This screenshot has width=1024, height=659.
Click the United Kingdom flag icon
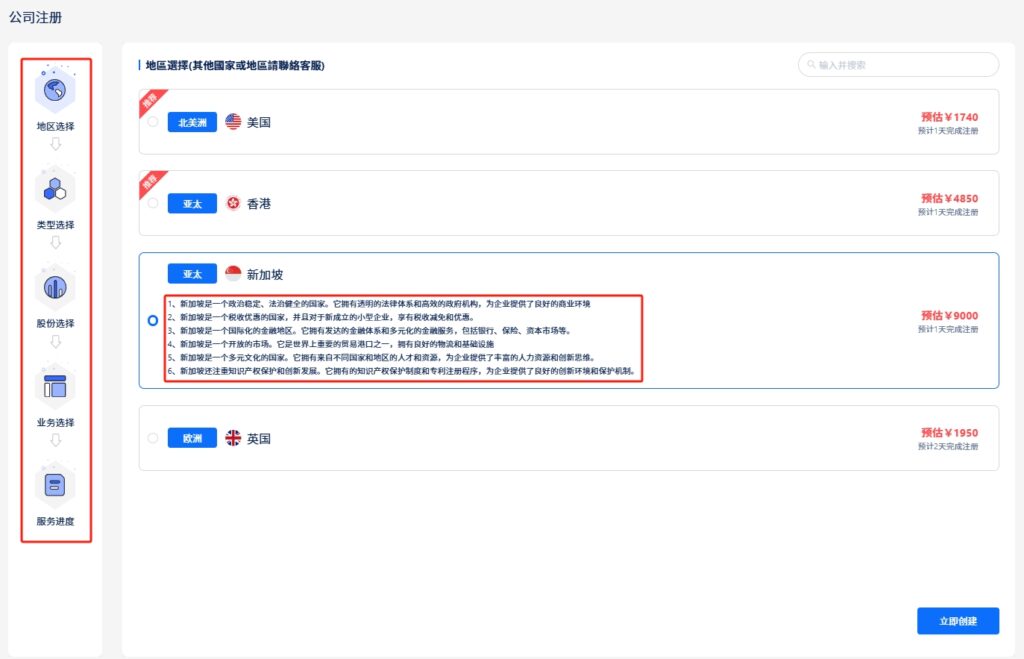click(233, 438)
